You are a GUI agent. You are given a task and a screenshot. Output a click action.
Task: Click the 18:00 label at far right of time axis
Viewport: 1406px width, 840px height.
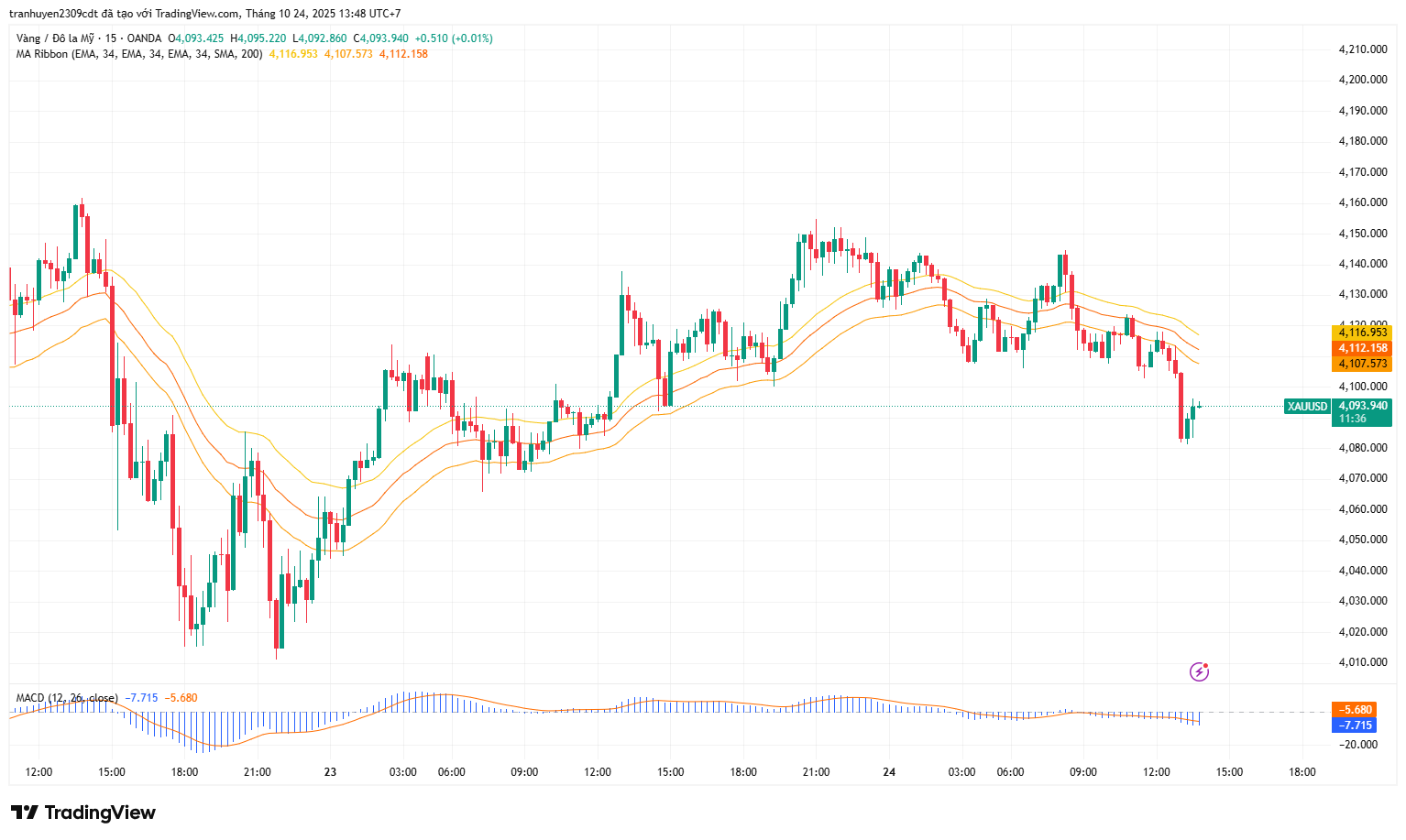click(x=1302, y=772)
